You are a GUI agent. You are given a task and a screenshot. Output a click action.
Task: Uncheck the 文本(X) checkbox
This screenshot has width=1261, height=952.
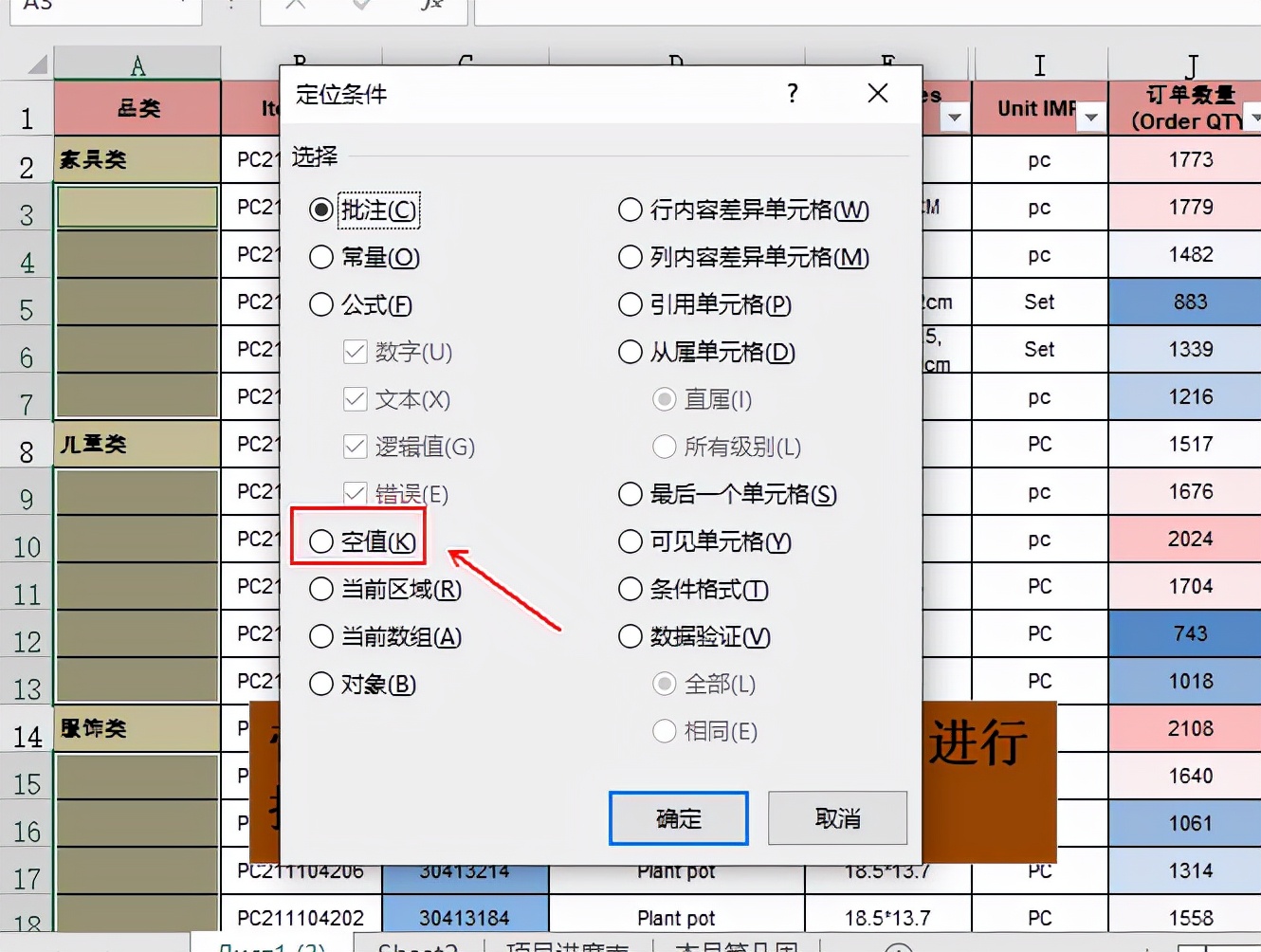(354, 399)
